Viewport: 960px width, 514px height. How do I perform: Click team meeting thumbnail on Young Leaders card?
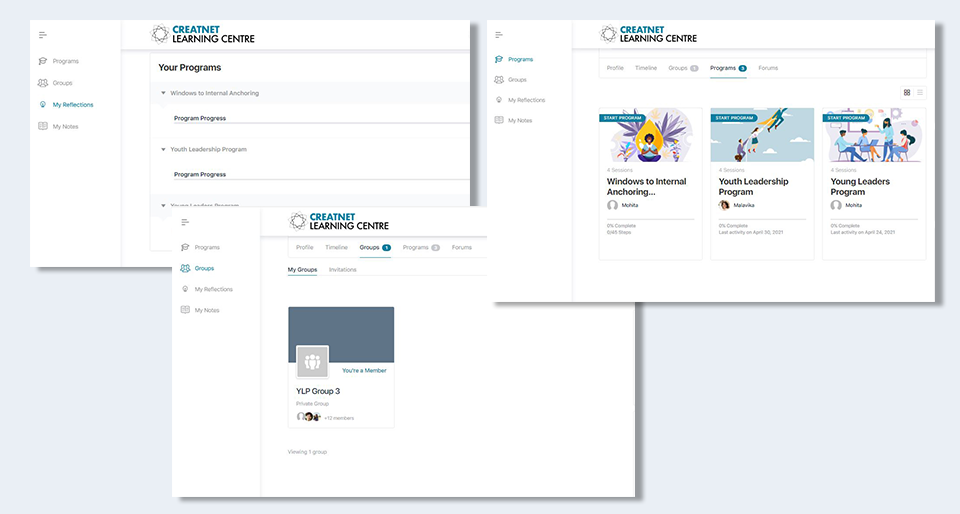point(874,135)
